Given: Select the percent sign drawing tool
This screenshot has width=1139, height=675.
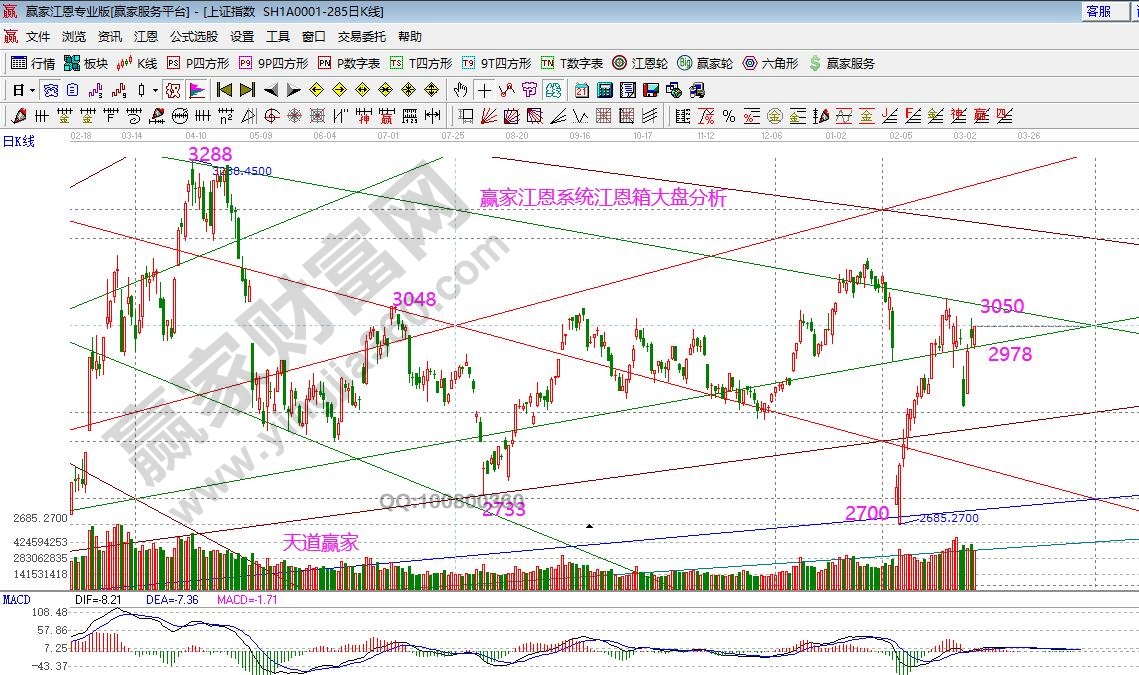Looking at the screenshot, I should point(728,116).
